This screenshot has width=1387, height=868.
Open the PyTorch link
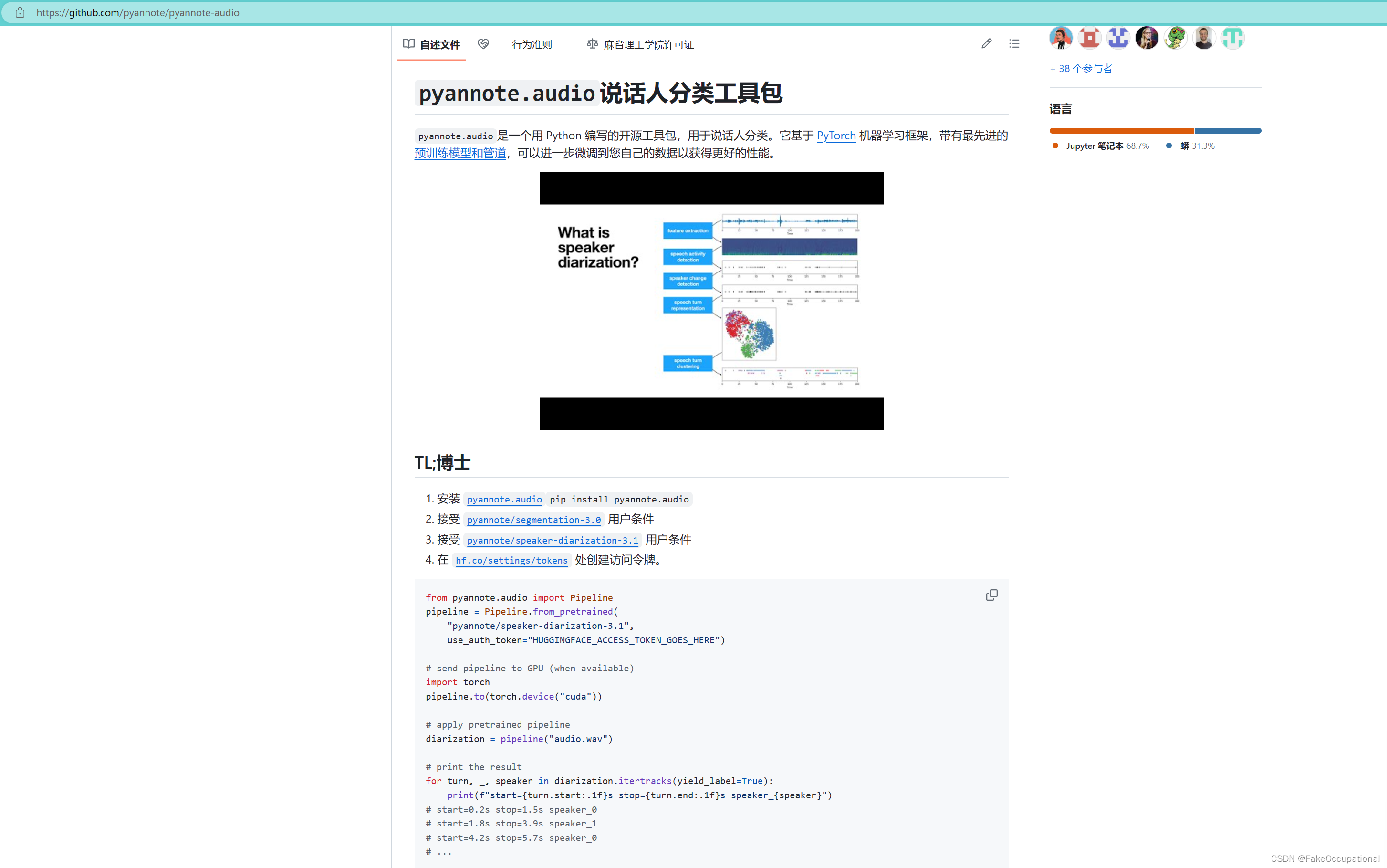coord(835,136)
